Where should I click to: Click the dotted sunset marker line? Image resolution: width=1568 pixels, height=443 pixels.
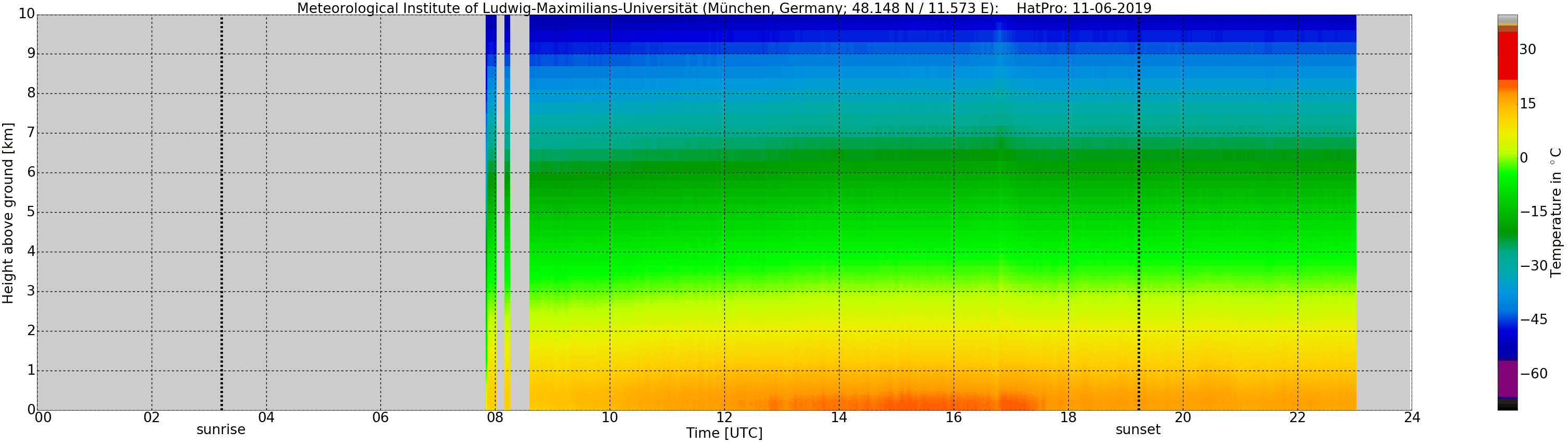(x=1139, y=213)
